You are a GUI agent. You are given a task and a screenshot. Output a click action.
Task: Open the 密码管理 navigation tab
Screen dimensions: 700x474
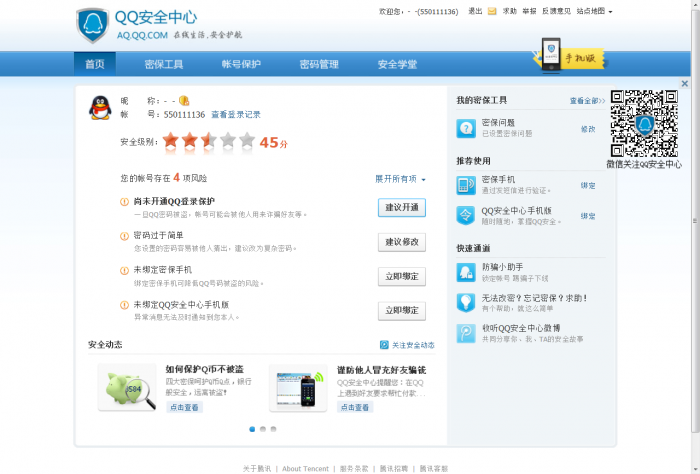pyautogui.click(x=319, y=64)
